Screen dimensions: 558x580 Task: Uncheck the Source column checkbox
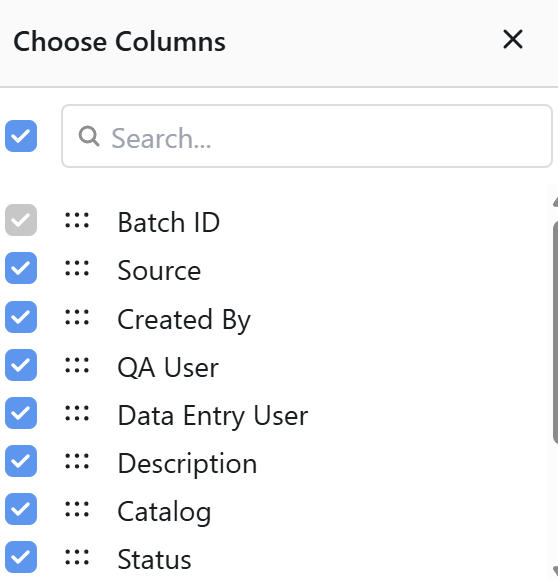(21, 268)
